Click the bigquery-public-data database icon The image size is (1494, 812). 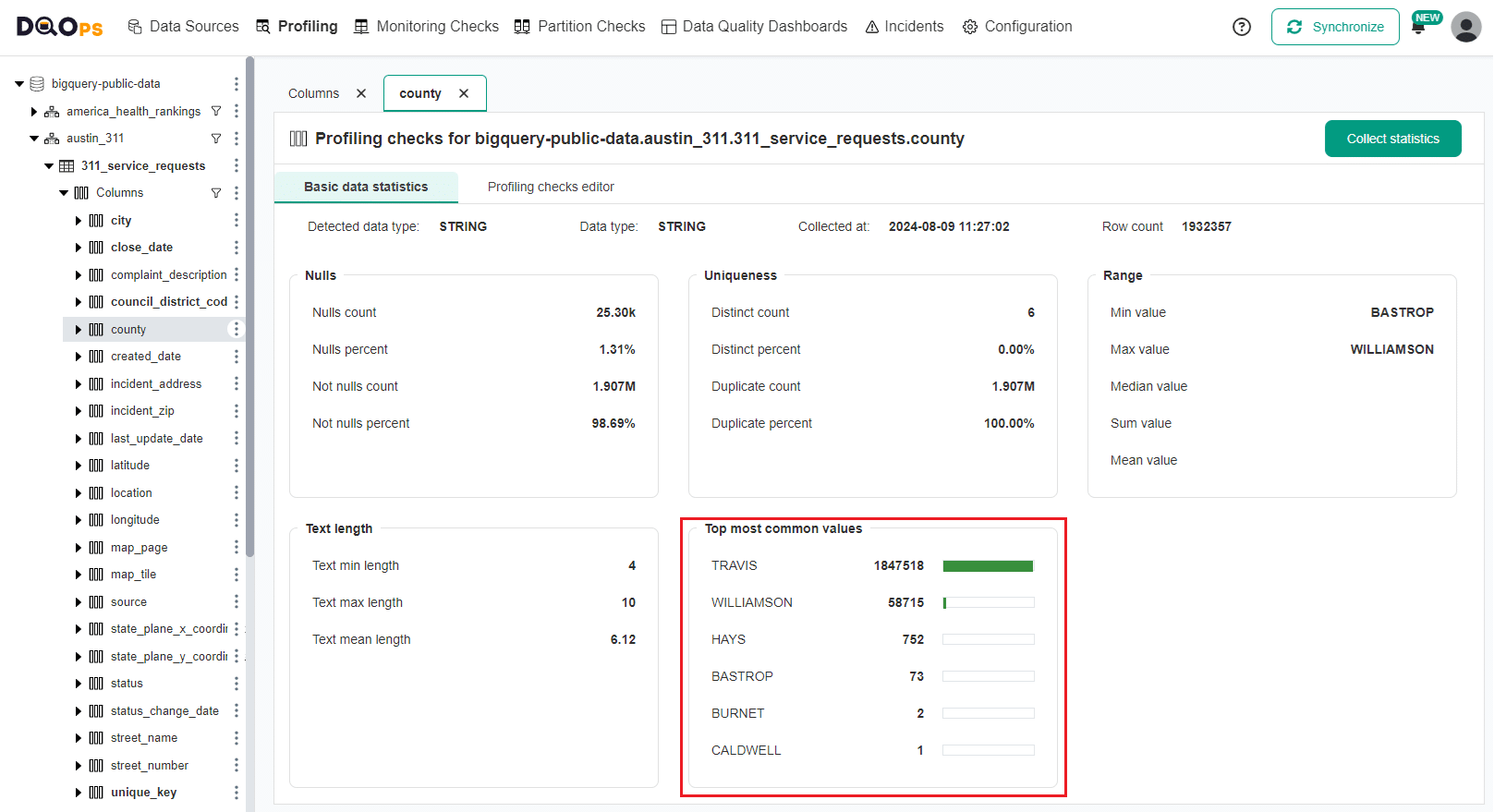(37, 84)
